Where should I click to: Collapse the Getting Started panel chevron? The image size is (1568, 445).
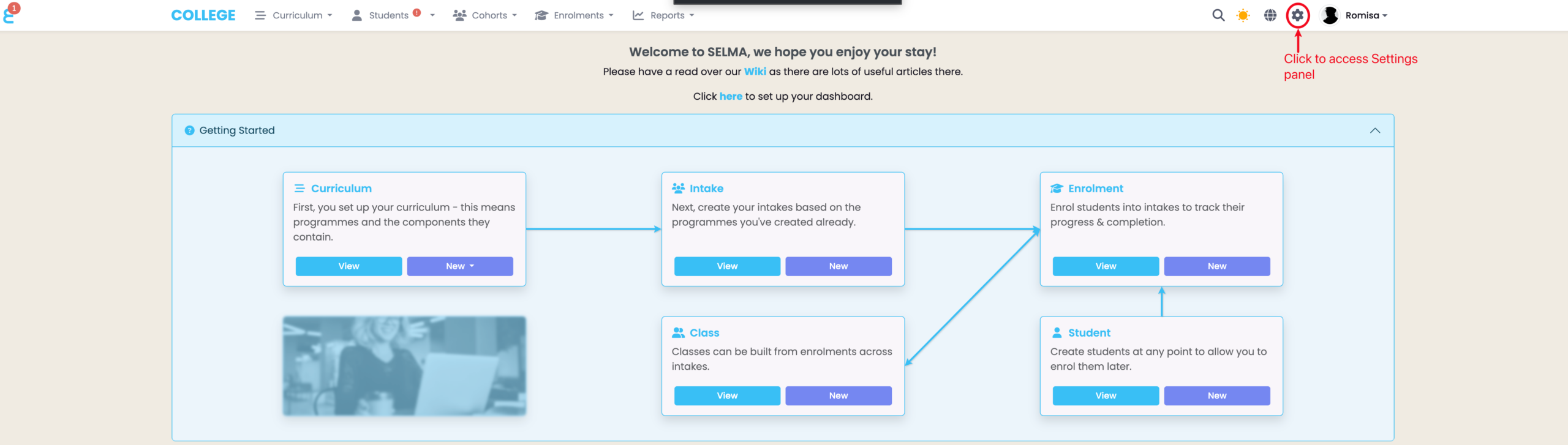pos(1375,130)
